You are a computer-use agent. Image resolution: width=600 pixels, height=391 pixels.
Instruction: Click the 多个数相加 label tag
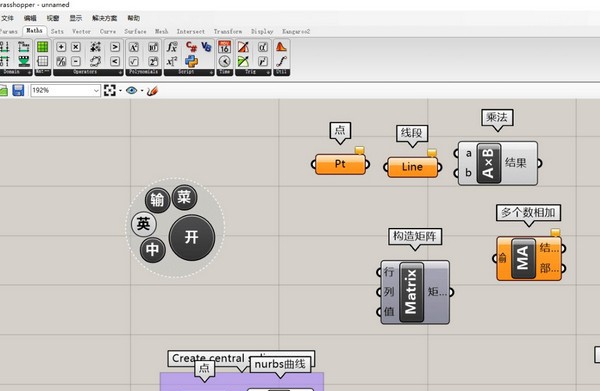tap(528, 213)
